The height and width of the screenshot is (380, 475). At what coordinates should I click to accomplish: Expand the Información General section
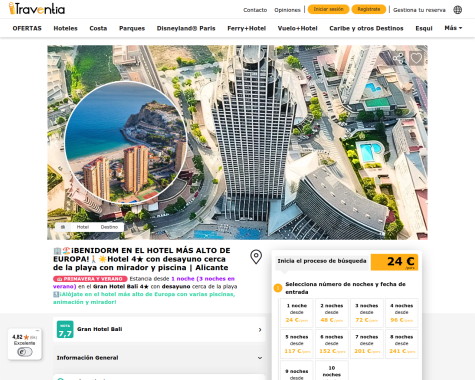159,358
